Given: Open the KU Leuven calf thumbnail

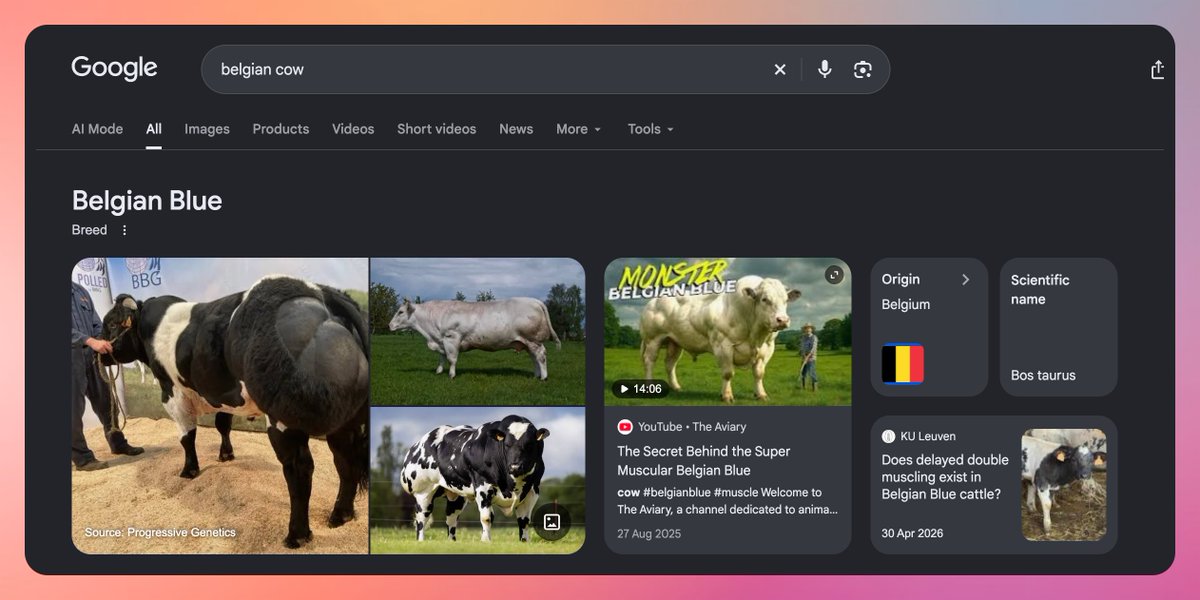Looking at the screenshot, I should (1064, 485).
